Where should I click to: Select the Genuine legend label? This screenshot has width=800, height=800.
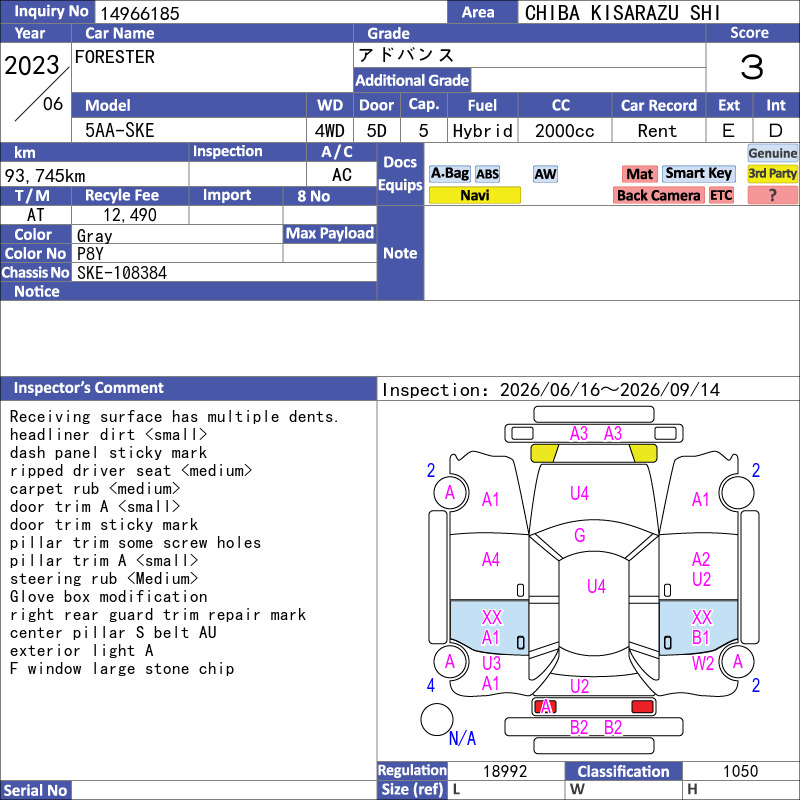click(772, 153)
